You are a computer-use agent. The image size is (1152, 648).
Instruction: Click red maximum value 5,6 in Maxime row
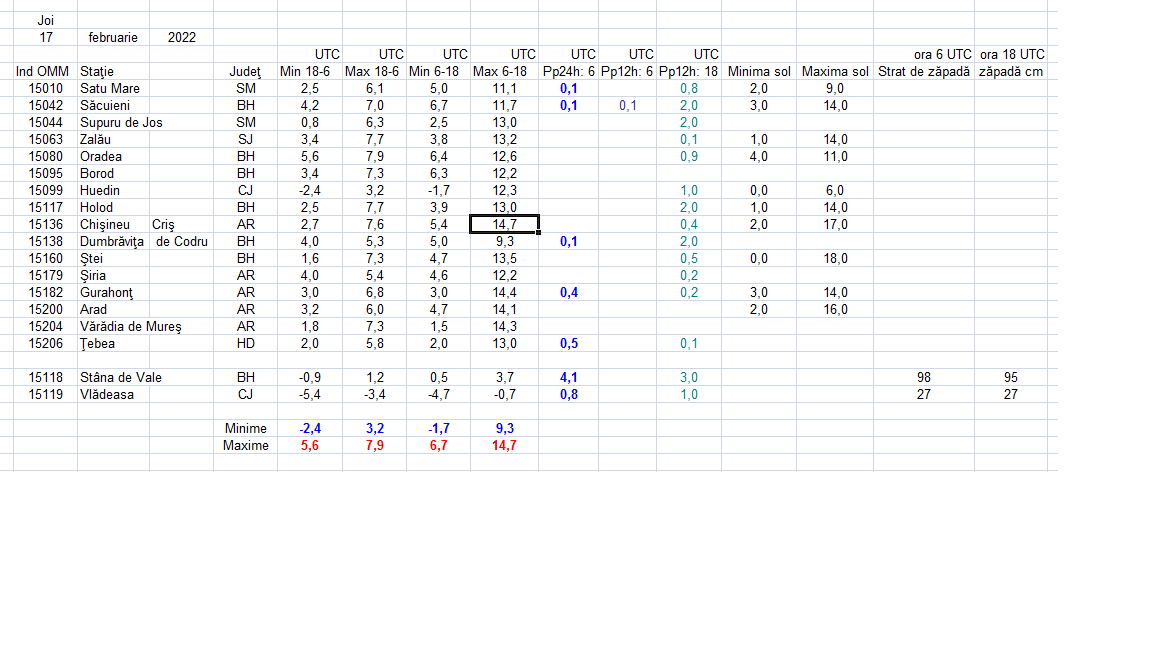click(x=309, y=445)
